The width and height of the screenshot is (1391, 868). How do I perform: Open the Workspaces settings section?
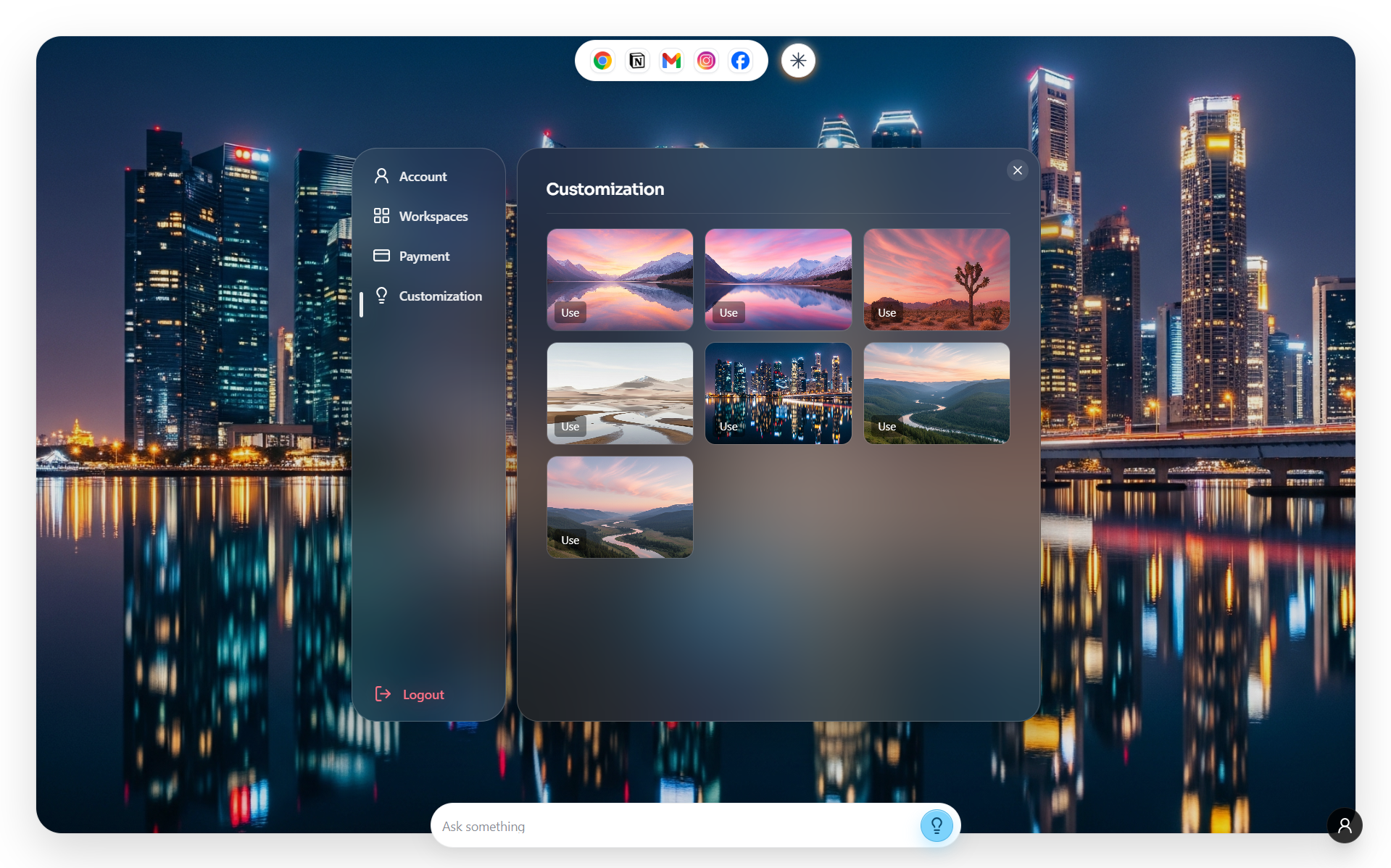pyautogui.click(x=433, y=217)
